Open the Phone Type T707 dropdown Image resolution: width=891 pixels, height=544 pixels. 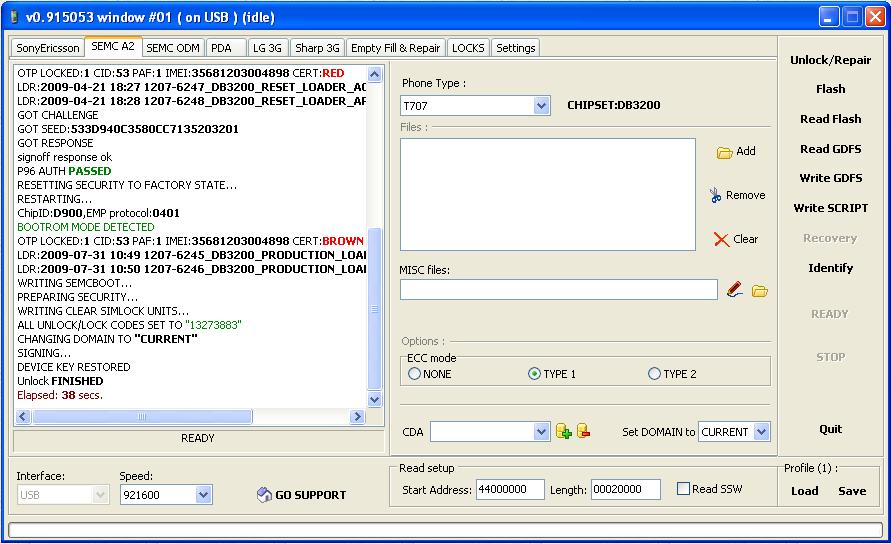(542, 106)
